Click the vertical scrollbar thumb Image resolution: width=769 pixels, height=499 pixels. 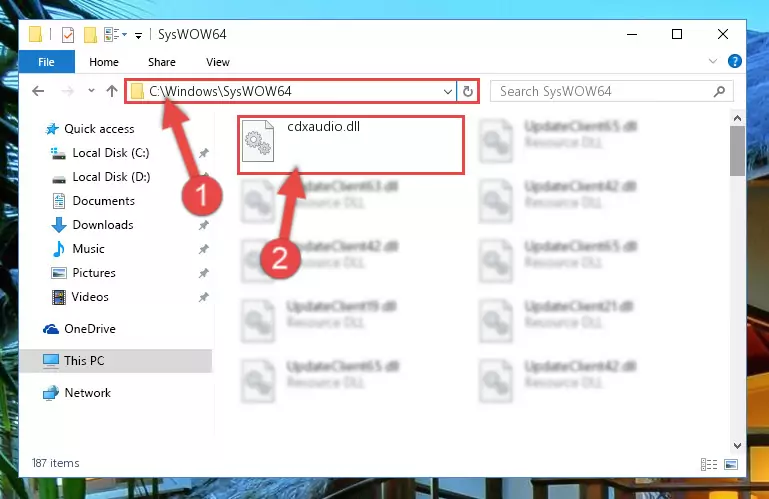pos(737,151)
